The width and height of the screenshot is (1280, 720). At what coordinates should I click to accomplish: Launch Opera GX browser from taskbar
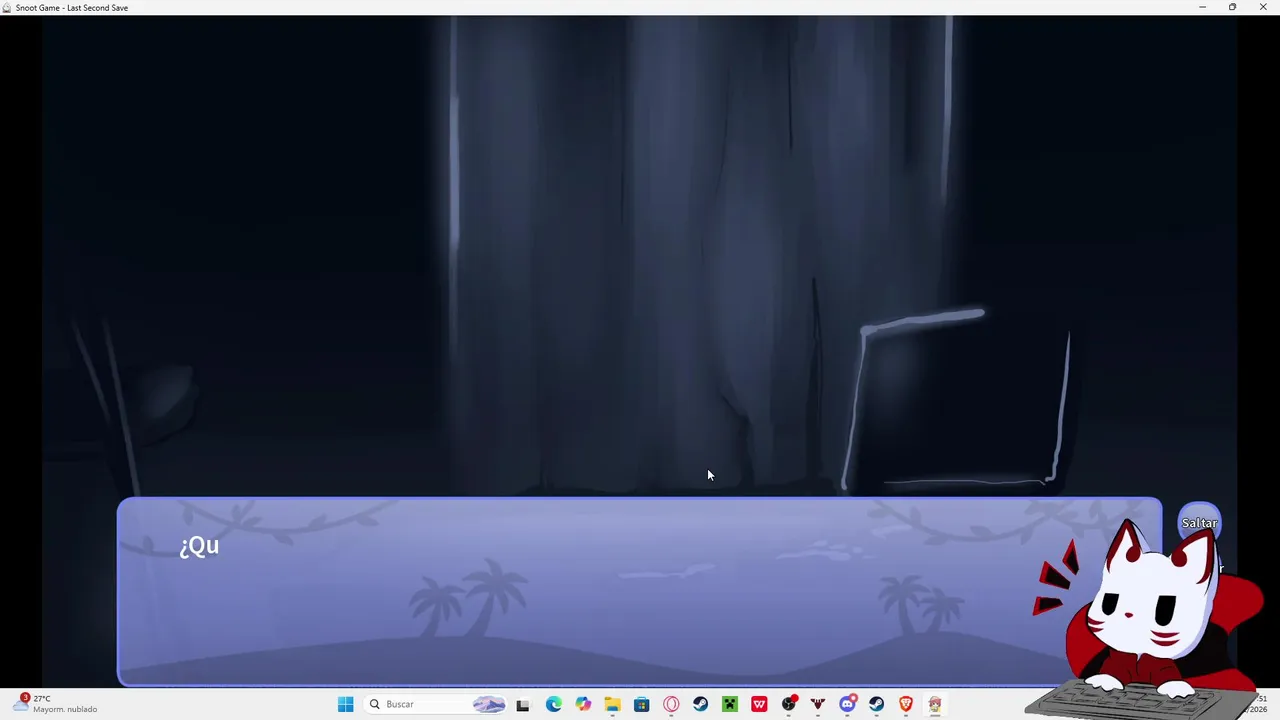point(671,704)
